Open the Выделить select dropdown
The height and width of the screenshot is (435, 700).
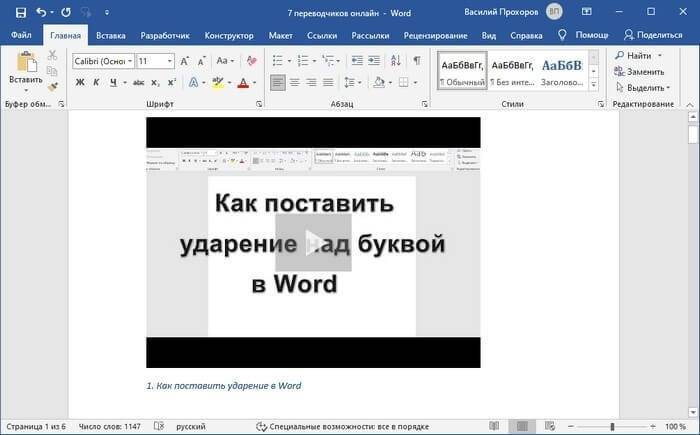(x=643, y=88)
